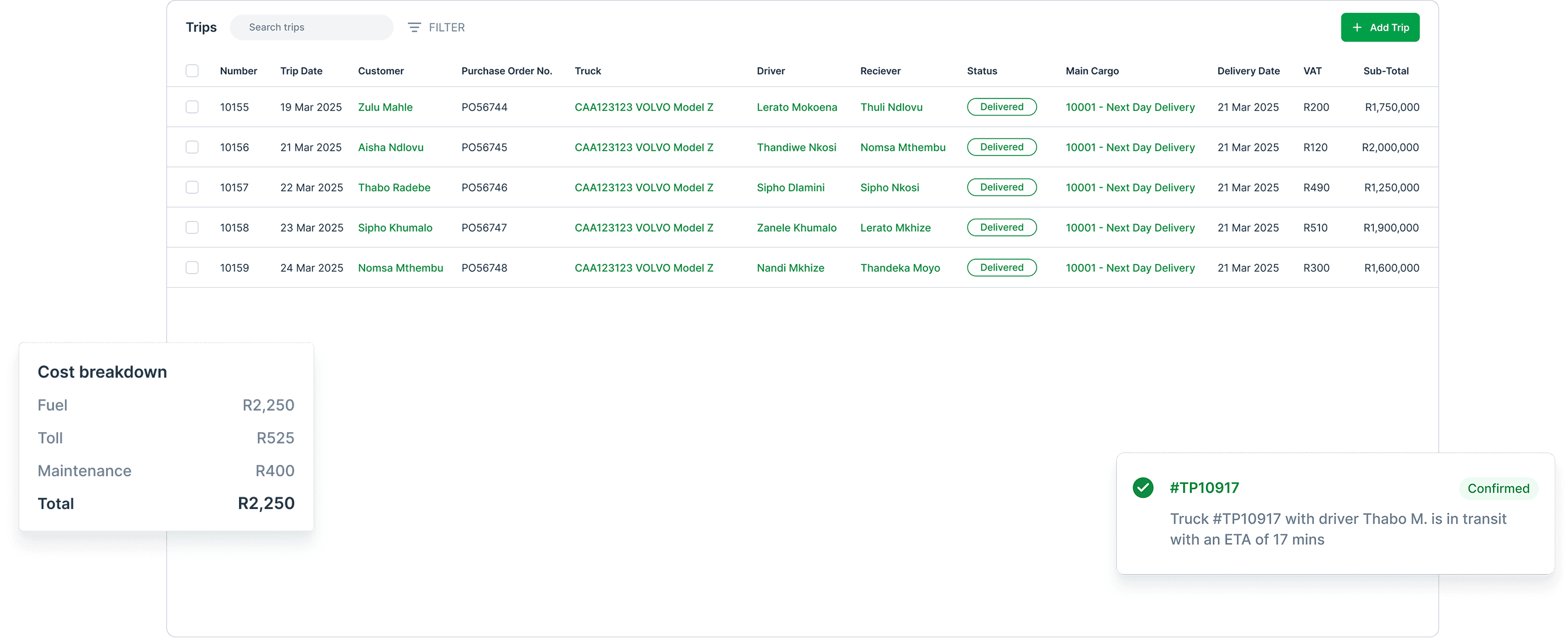Click into the Search trips field

312,28
